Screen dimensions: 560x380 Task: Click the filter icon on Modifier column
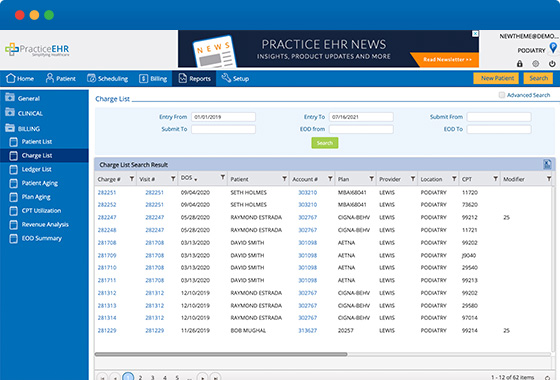coord(549,178)
